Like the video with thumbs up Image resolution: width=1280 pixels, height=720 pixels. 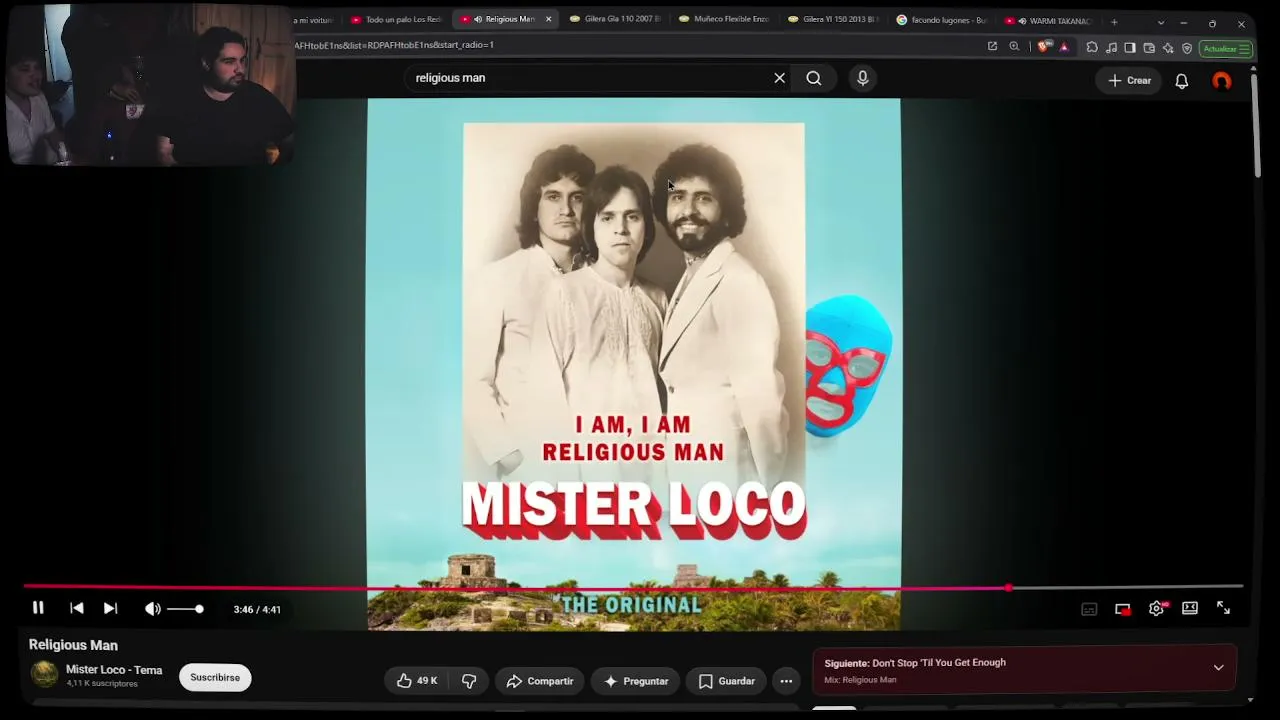[x=417, y=681]
